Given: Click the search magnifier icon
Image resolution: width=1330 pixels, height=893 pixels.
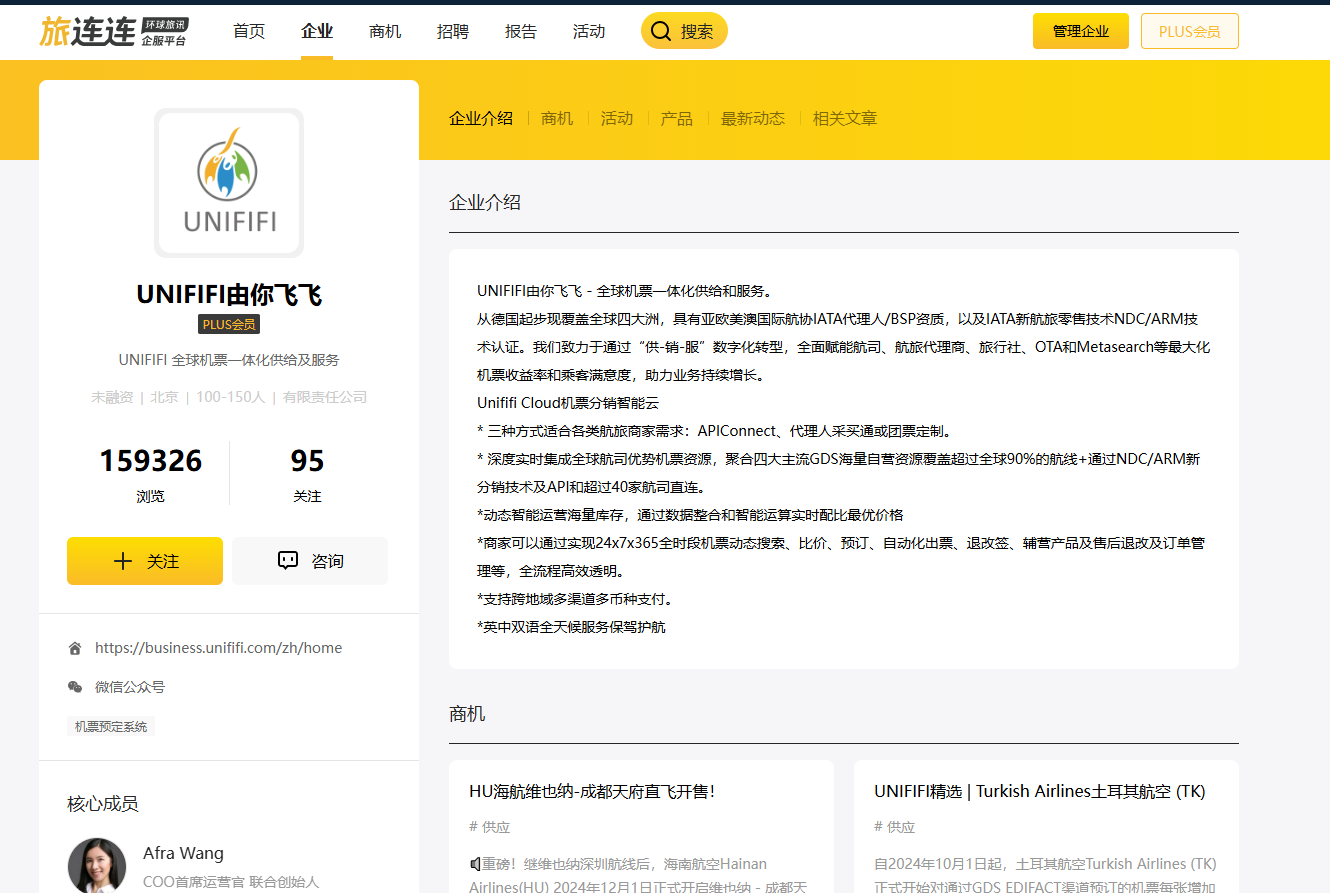Looking at the screenshot, I should (x=661, y=31).
